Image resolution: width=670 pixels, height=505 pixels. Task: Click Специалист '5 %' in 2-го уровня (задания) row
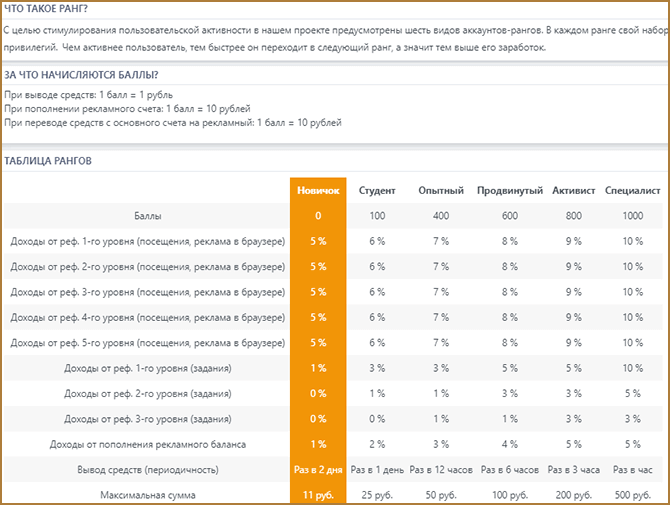pos(632,393)
